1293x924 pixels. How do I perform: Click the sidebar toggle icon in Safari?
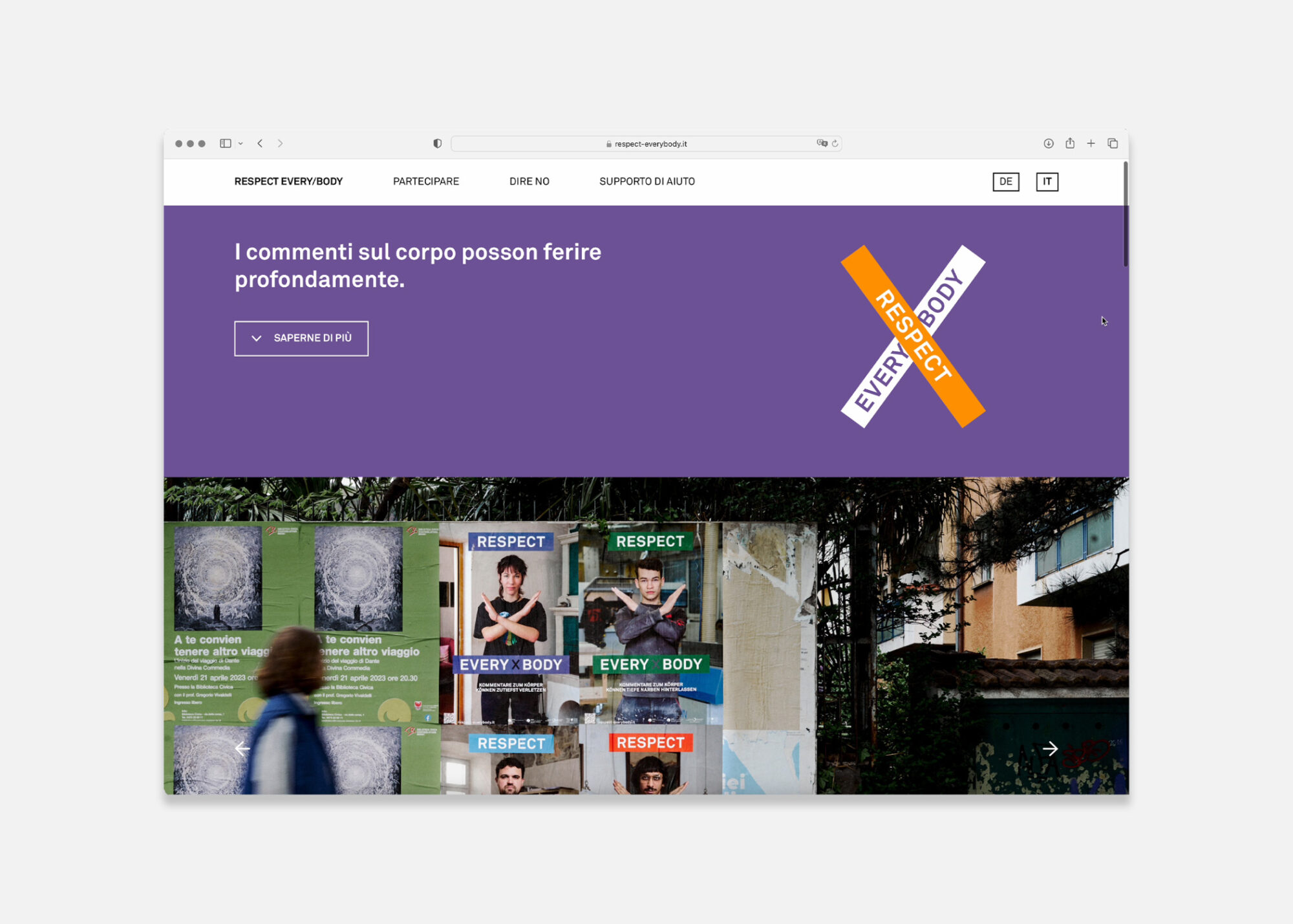(225, 144)
